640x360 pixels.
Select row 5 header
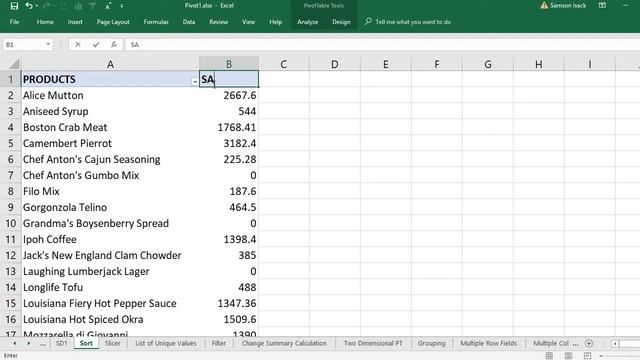click(x=11, y=143)
